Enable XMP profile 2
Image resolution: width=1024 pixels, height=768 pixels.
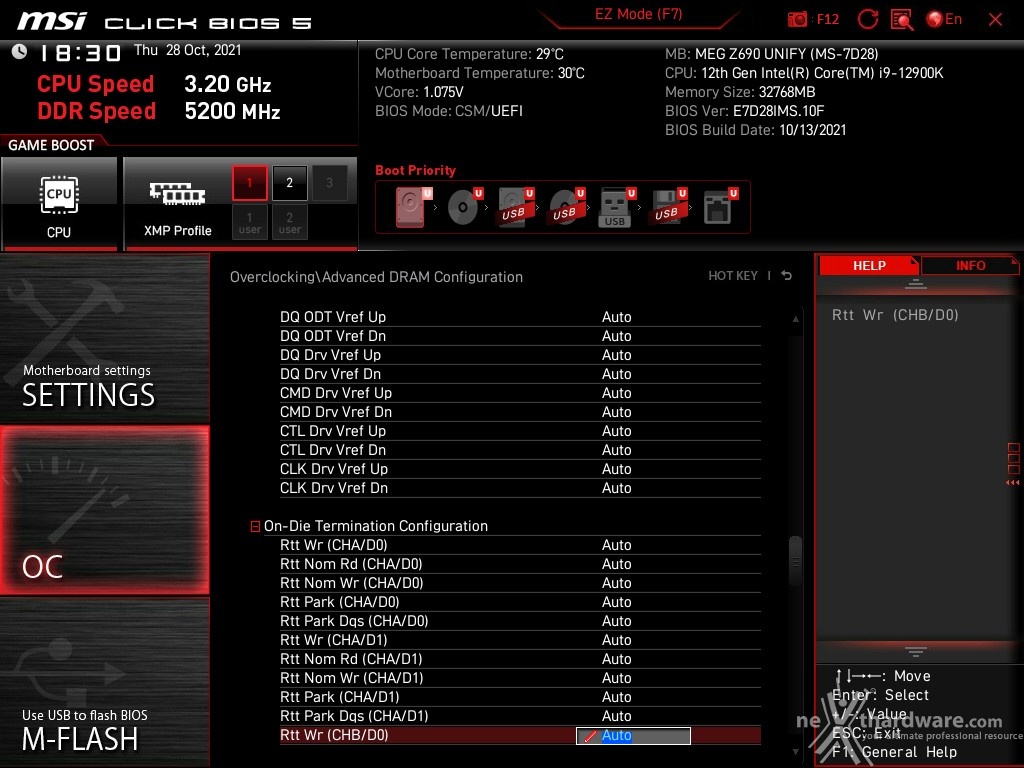click(x=289, y=183)
